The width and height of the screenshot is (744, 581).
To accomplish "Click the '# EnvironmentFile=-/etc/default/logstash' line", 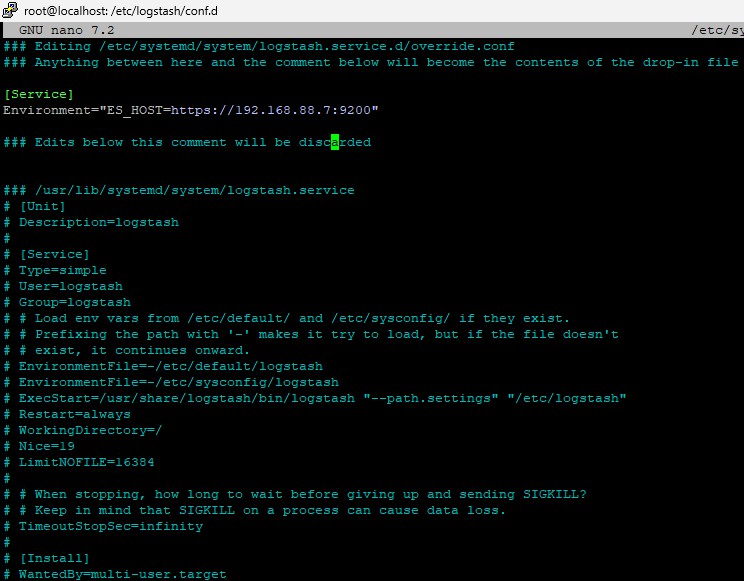I will coord(163,366).
